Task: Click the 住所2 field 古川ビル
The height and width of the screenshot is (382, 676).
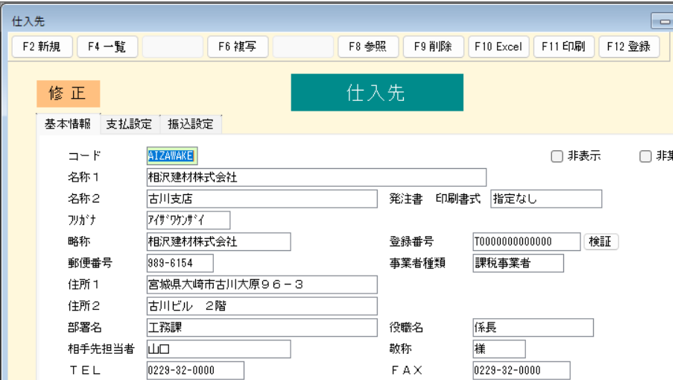Action: 262,306
